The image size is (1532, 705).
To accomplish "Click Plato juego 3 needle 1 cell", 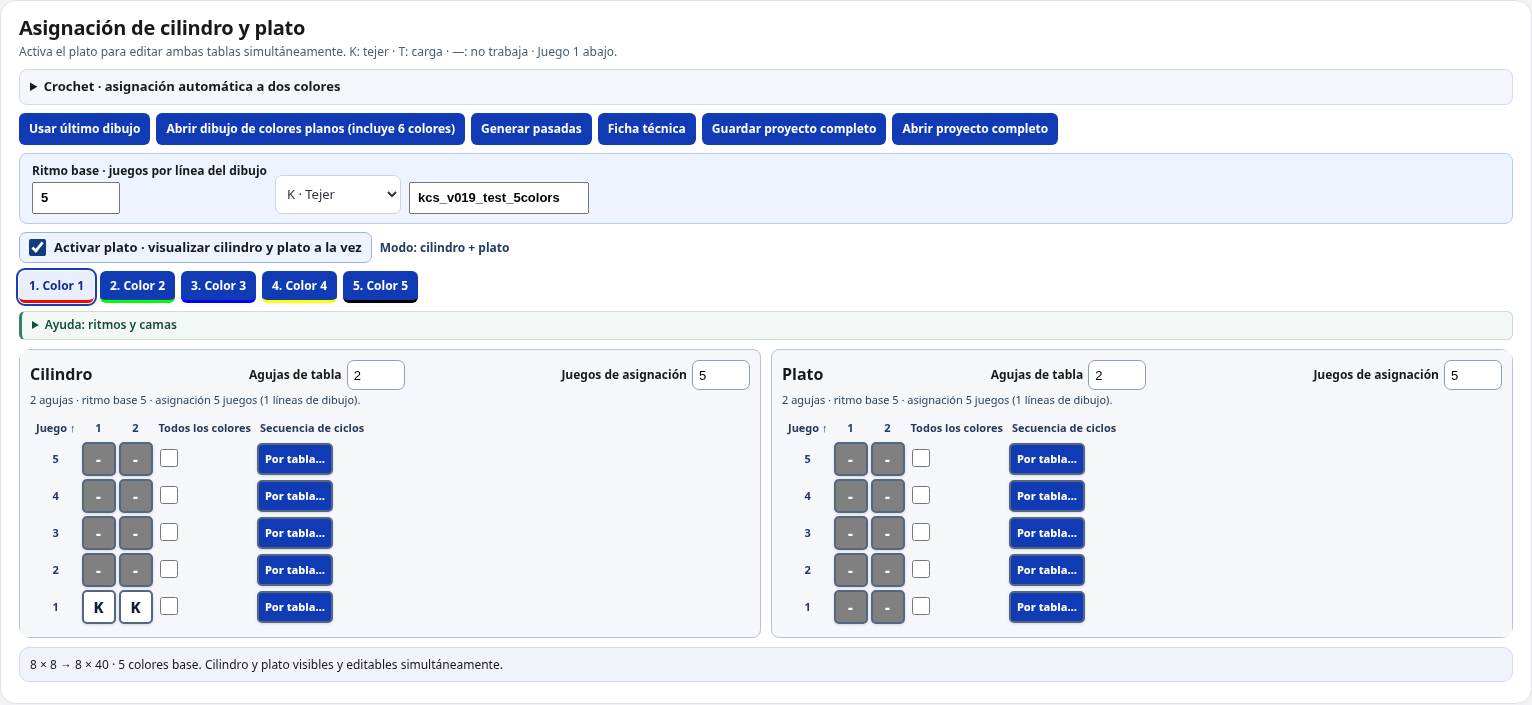I will 851,533.
